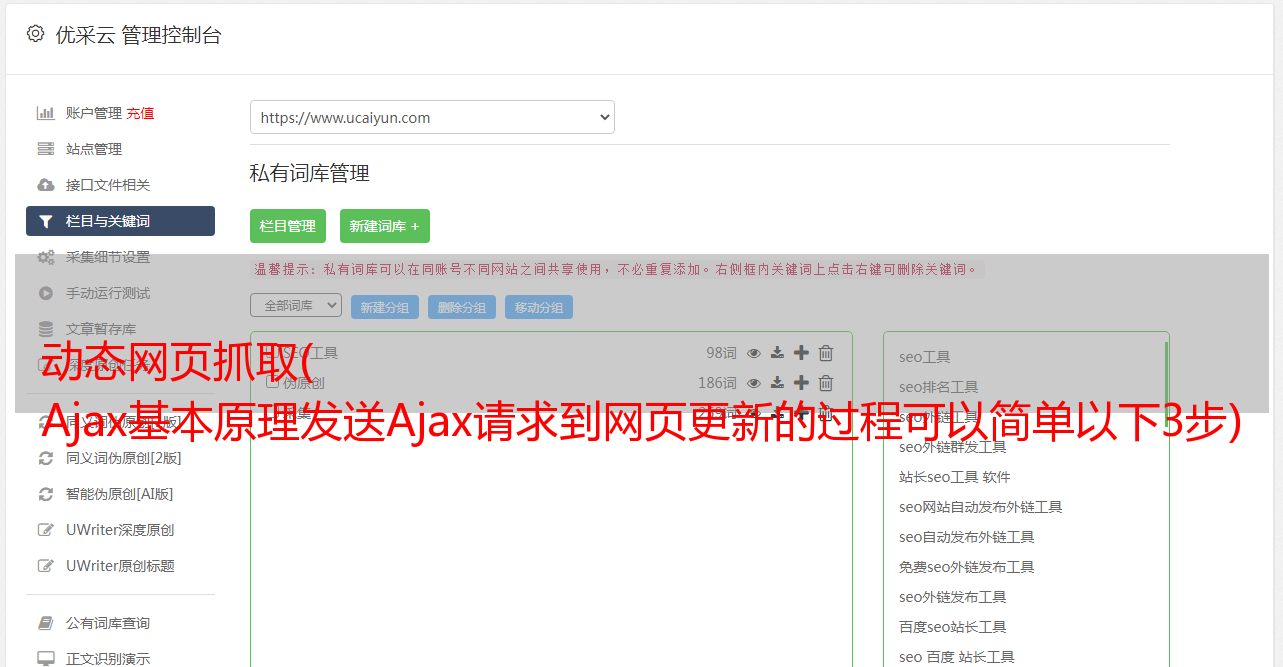Click the book icon for 公有词库查询

pyautogui.click(x=45, y=623)
